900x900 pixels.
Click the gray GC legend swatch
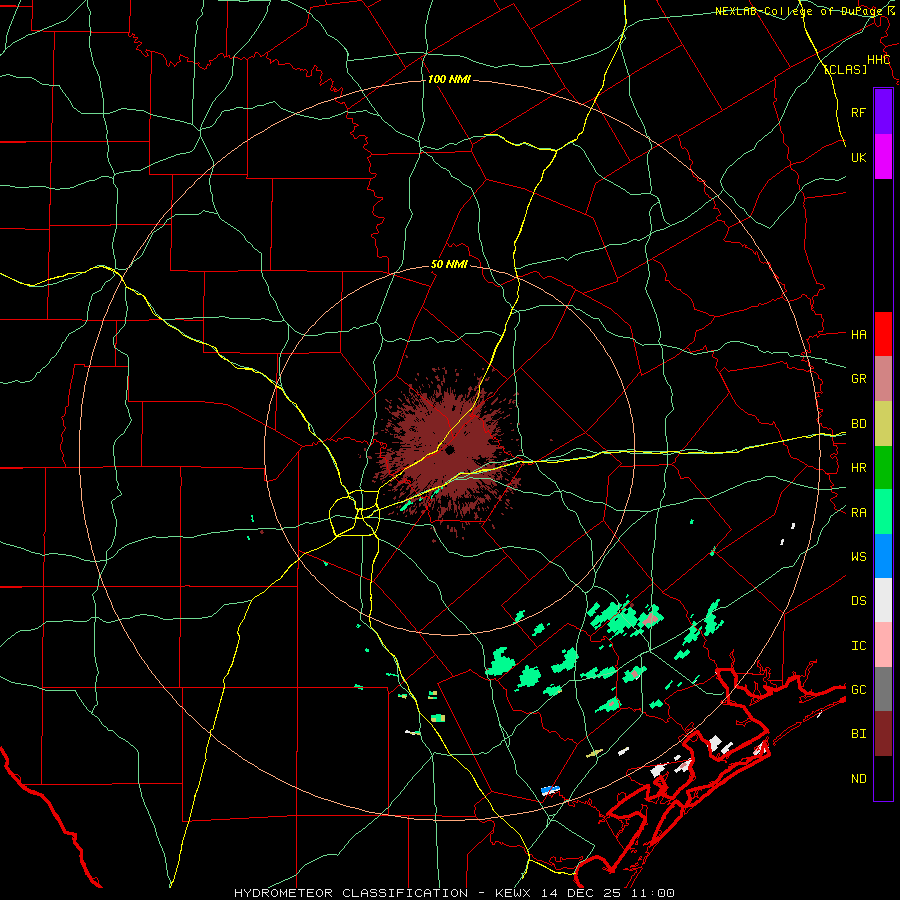click(883, 689)
